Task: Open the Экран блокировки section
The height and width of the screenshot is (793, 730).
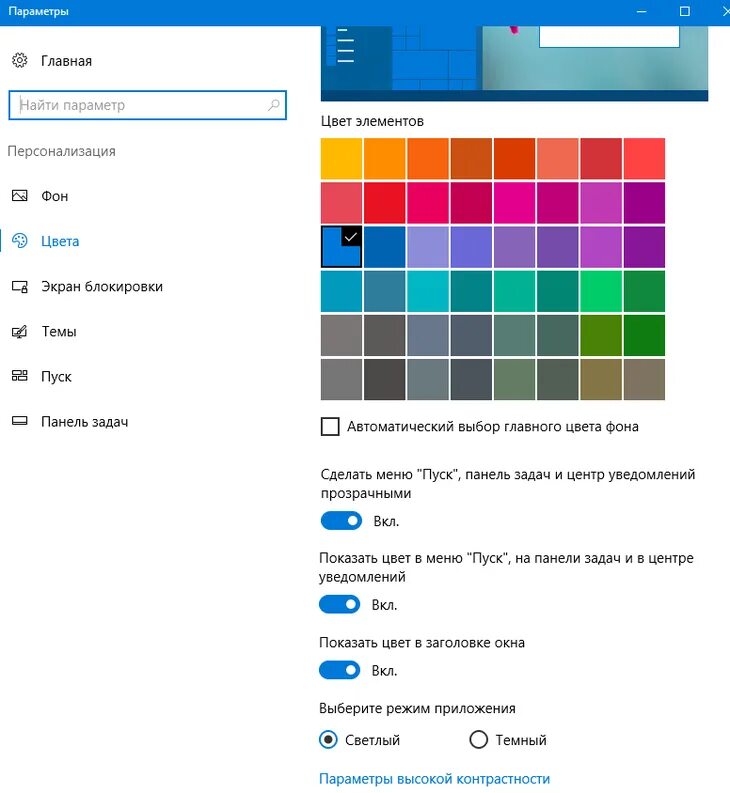Action: [101, 287]
